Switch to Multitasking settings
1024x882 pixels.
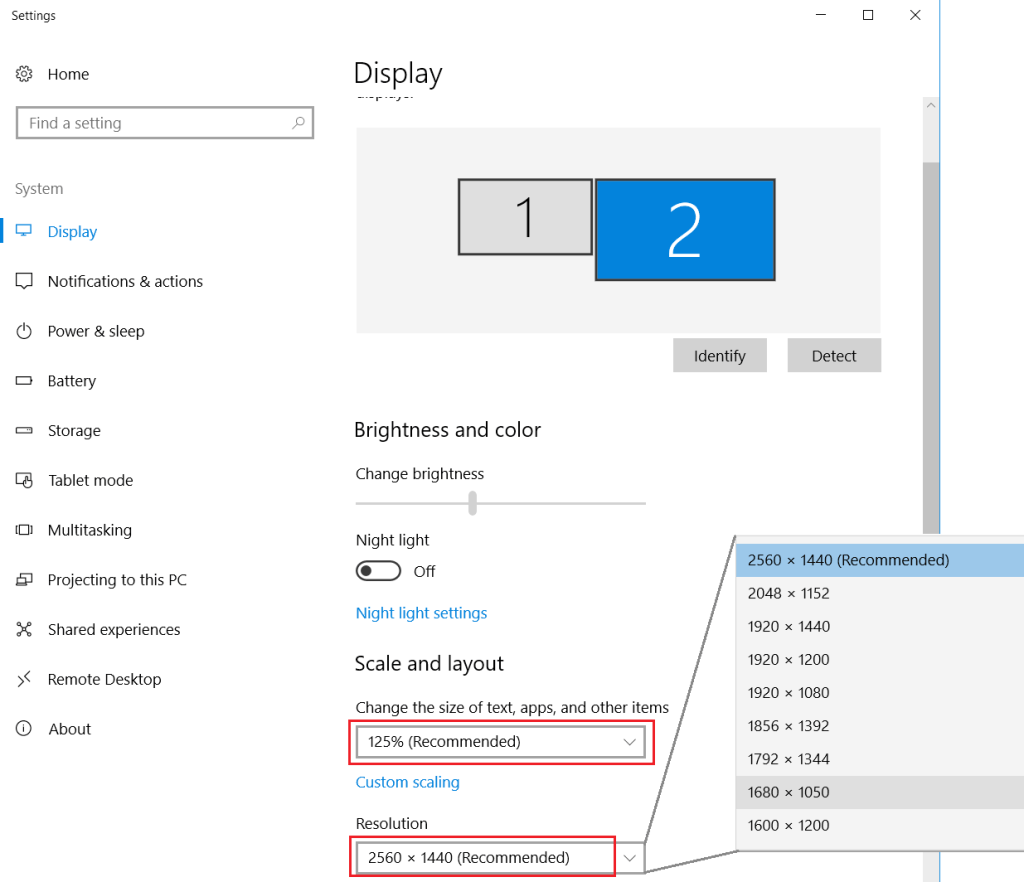89,530
